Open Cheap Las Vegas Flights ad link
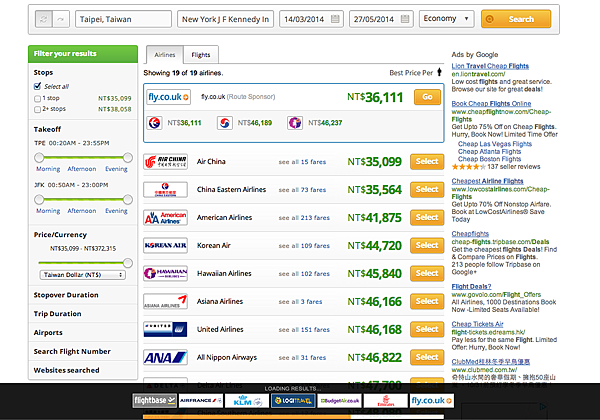 (495, 144)
